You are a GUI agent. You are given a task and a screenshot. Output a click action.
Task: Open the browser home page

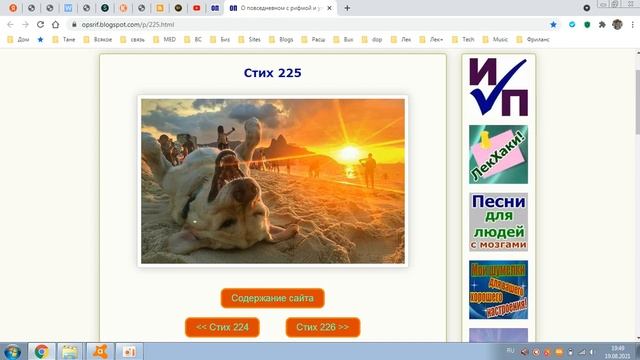[56, 24]
